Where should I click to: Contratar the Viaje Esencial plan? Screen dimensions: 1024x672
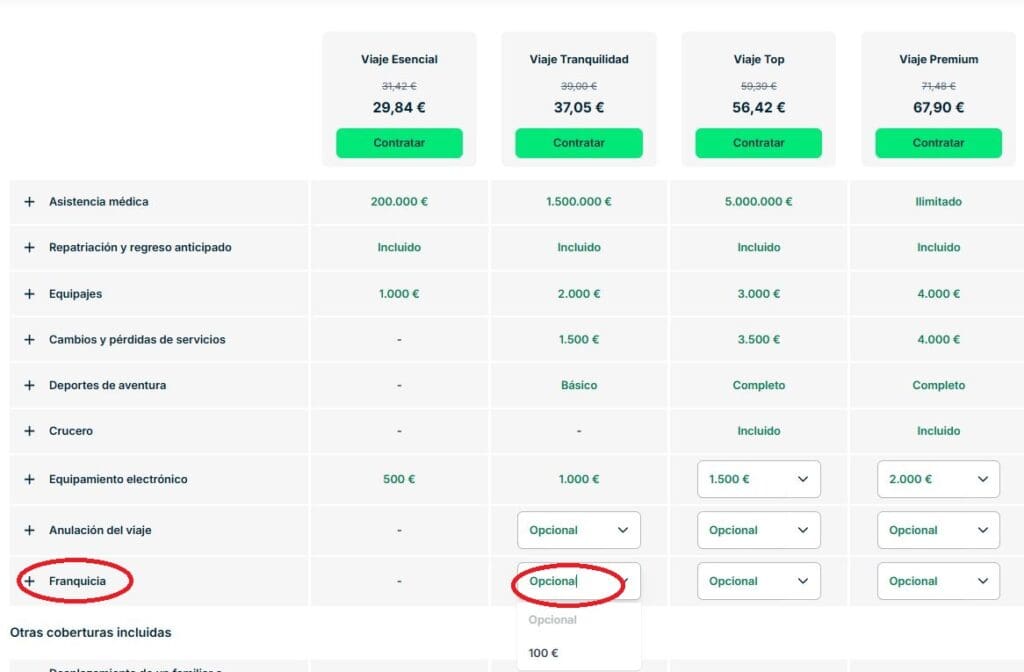(x=399, y=143)
